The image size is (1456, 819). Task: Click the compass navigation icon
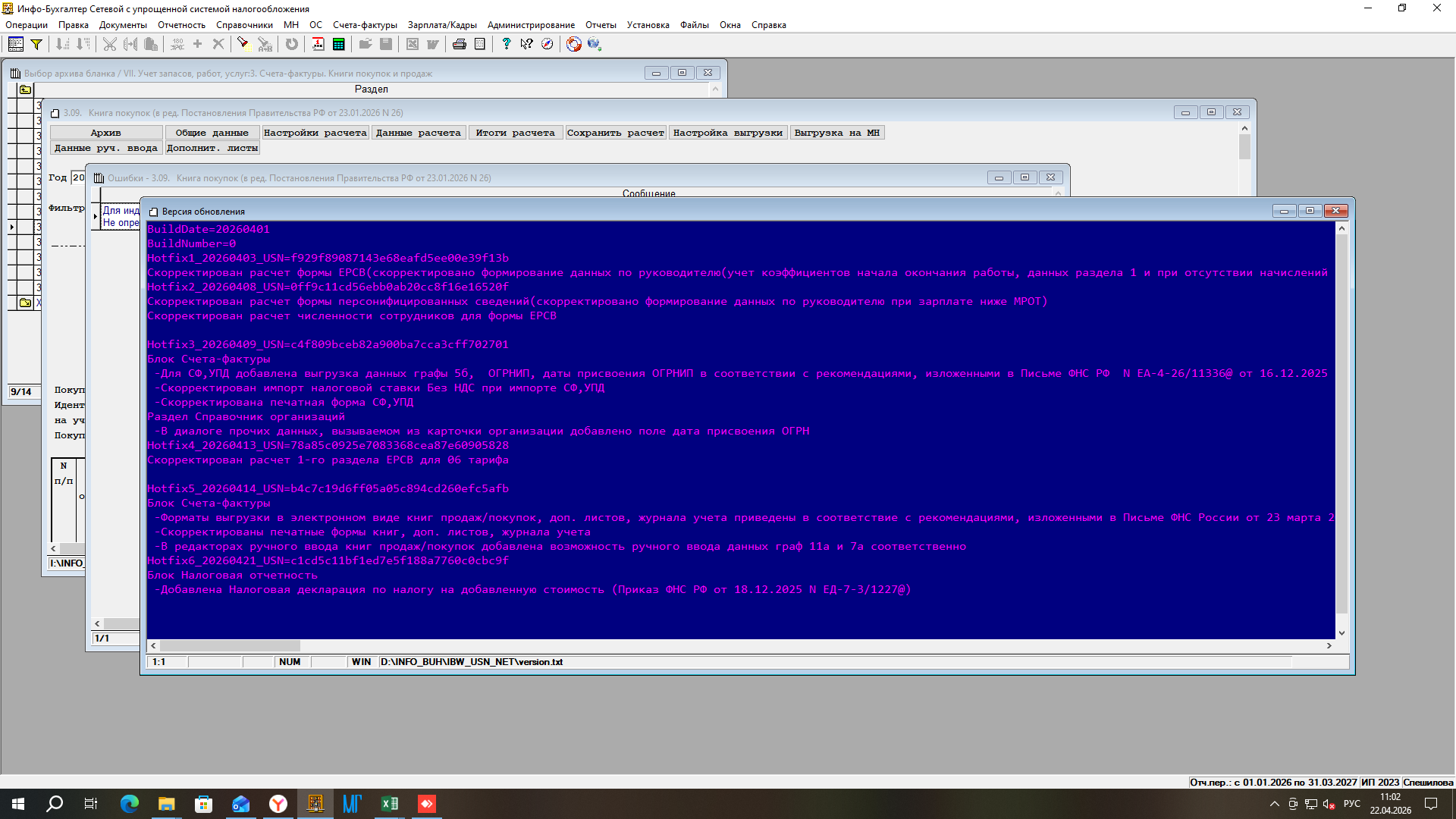[x=547, y=44]
